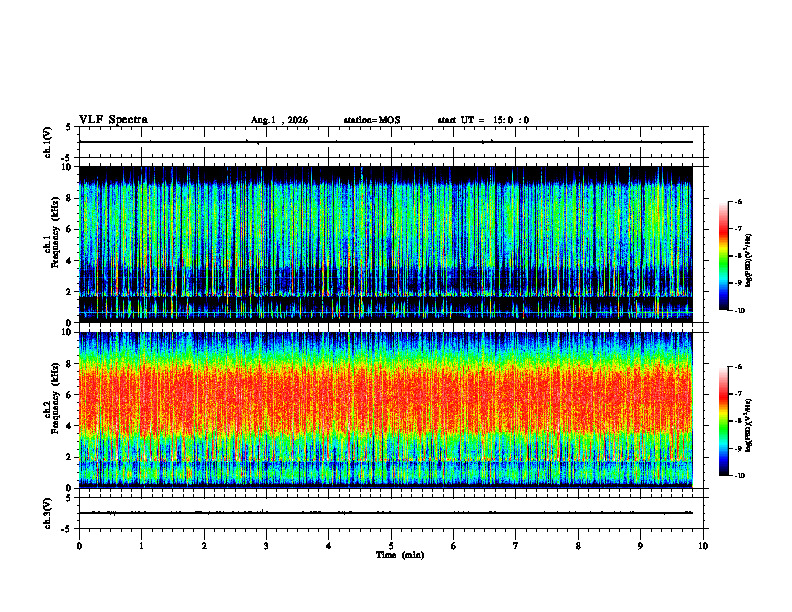Image resolution: width=792 pixels, height=612 pixels.
Task: Click the VLF Spectra title text
Action: pyautogui.click(x=113, y=120)
